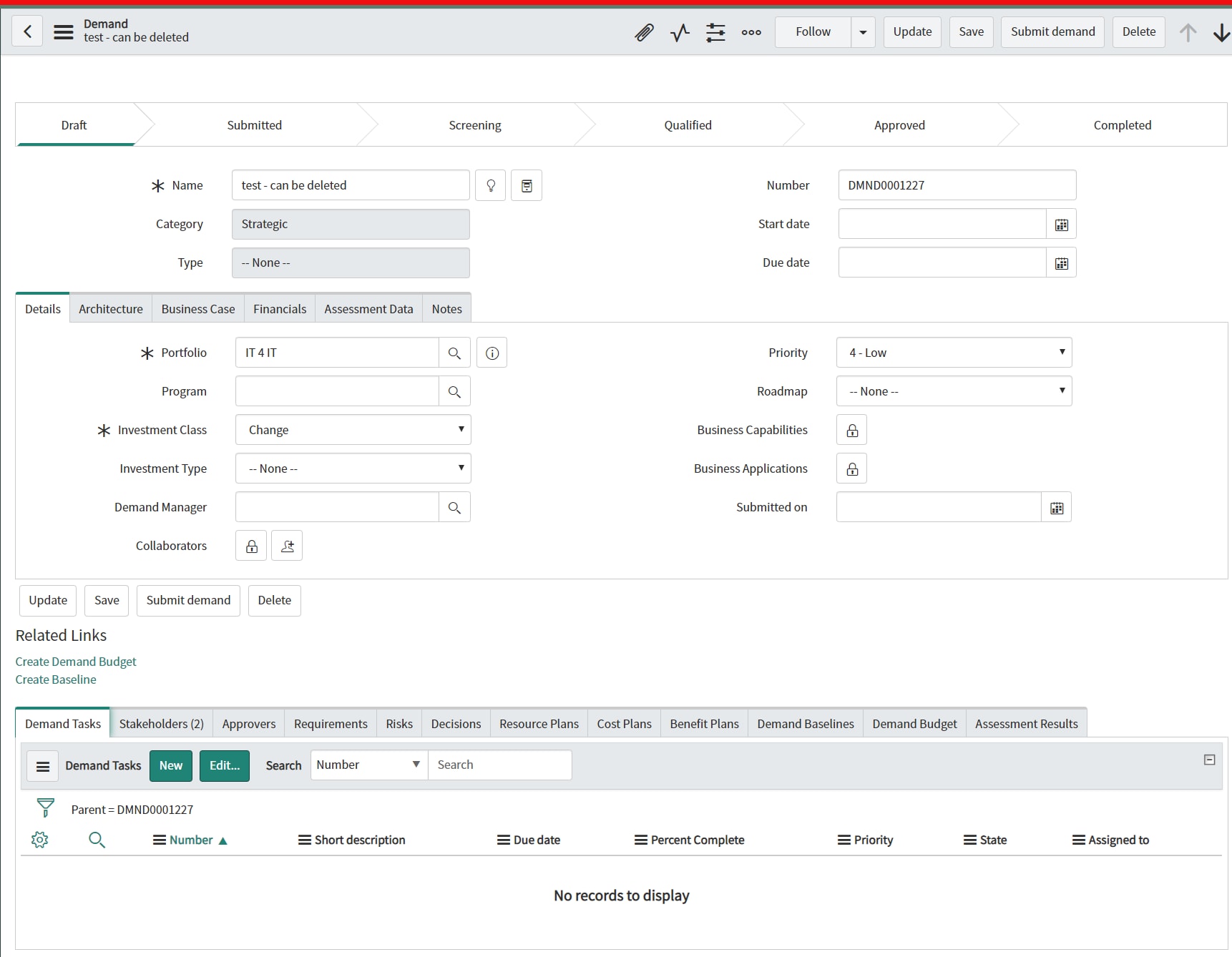
Task: Click the demand Number input field
Action: (x=957, y=185)
